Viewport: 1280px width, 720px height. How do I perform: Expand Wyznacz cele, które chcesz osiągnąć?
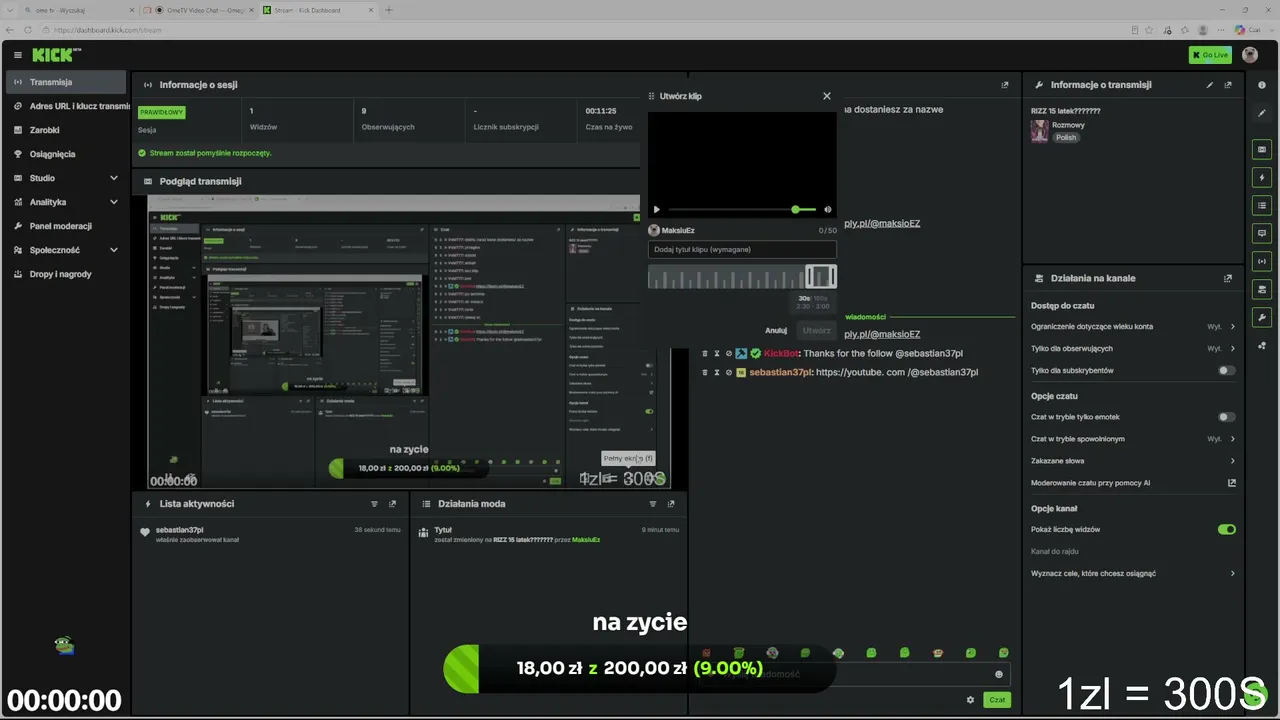pyautogui.click(x=1133, y=573)
